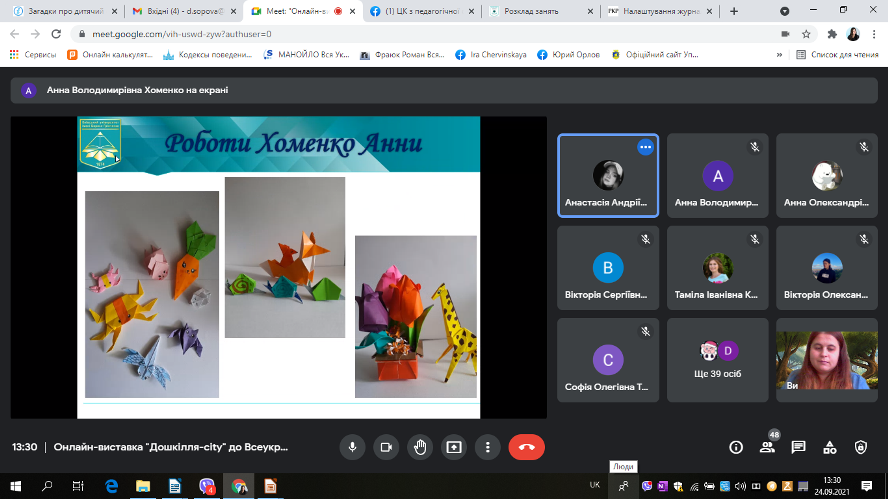Viewport: 888px width, 499px height.
Task: Click the host controls shield icon
Action: tap(860, 447)
